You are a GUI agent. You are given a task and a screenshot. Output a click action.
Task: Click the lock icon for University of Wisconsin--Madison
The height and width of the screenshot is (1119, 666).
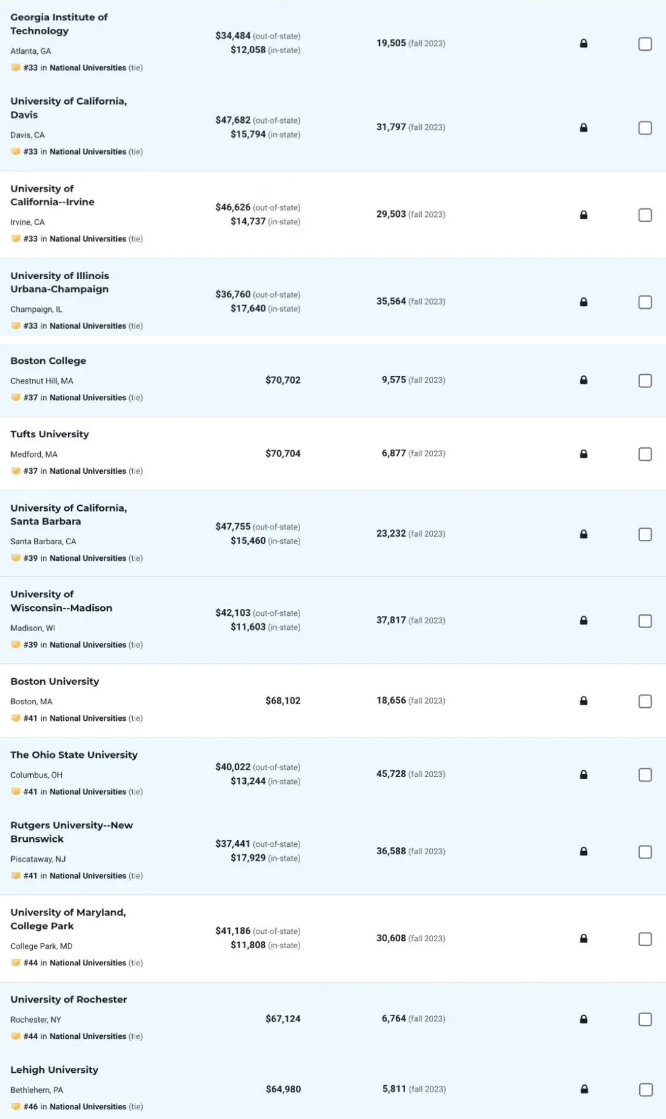pyautogui.click(x=583, y=621)
